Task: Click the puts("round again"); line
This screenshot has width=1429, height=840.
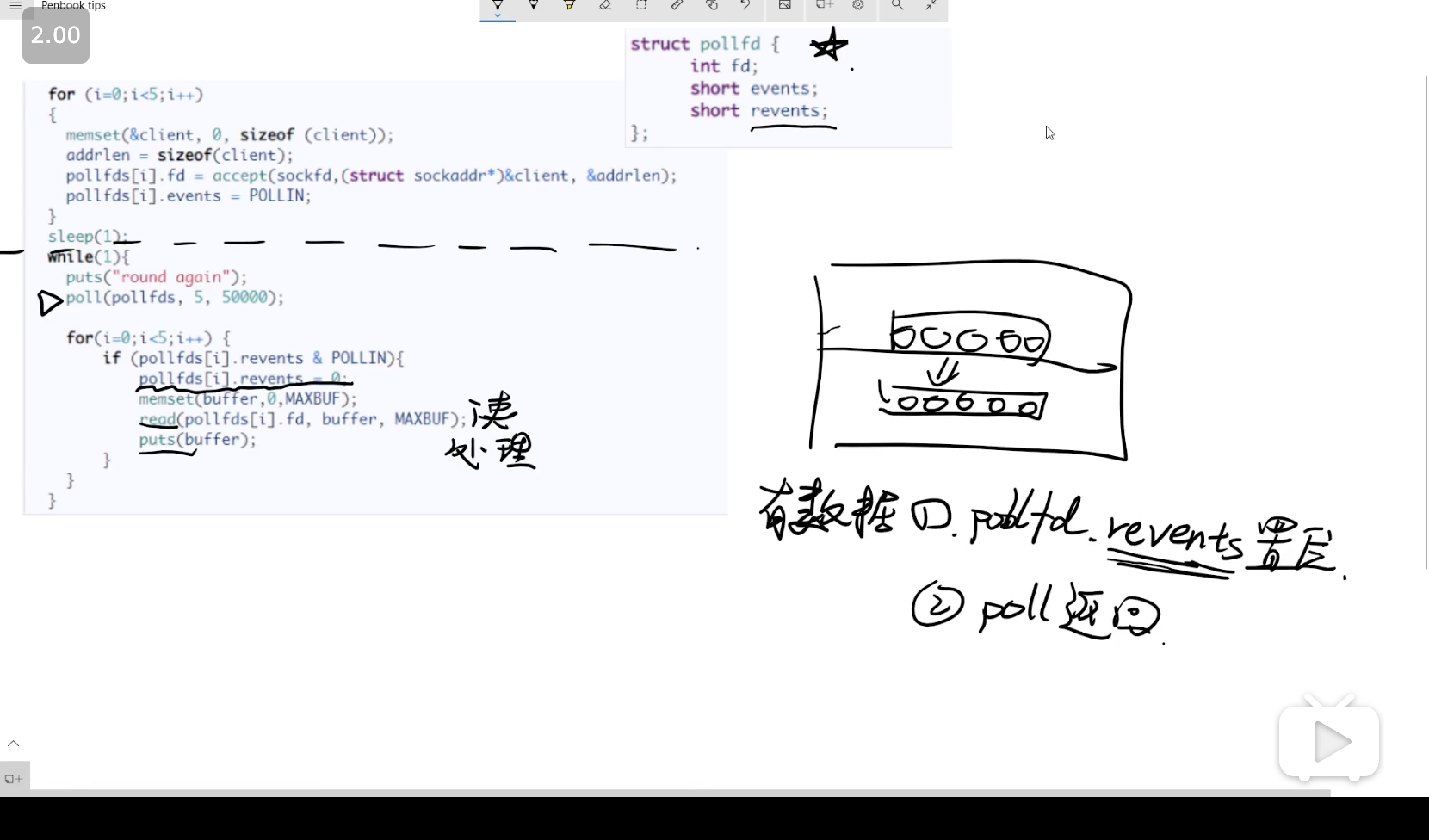Action: (156, 277)
